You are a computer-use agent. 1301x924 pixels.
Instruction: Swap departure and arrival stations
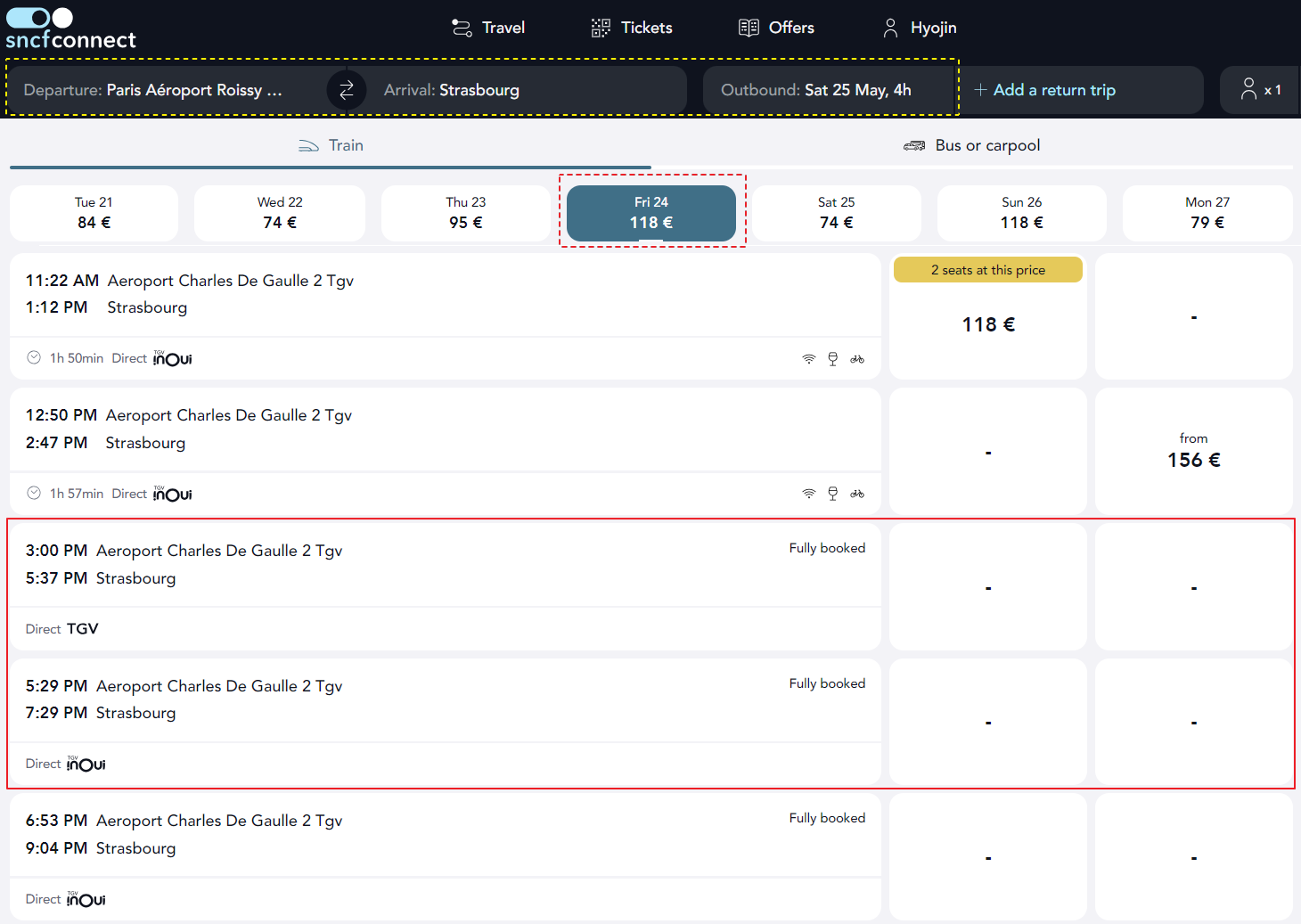(x=347, y=90)
